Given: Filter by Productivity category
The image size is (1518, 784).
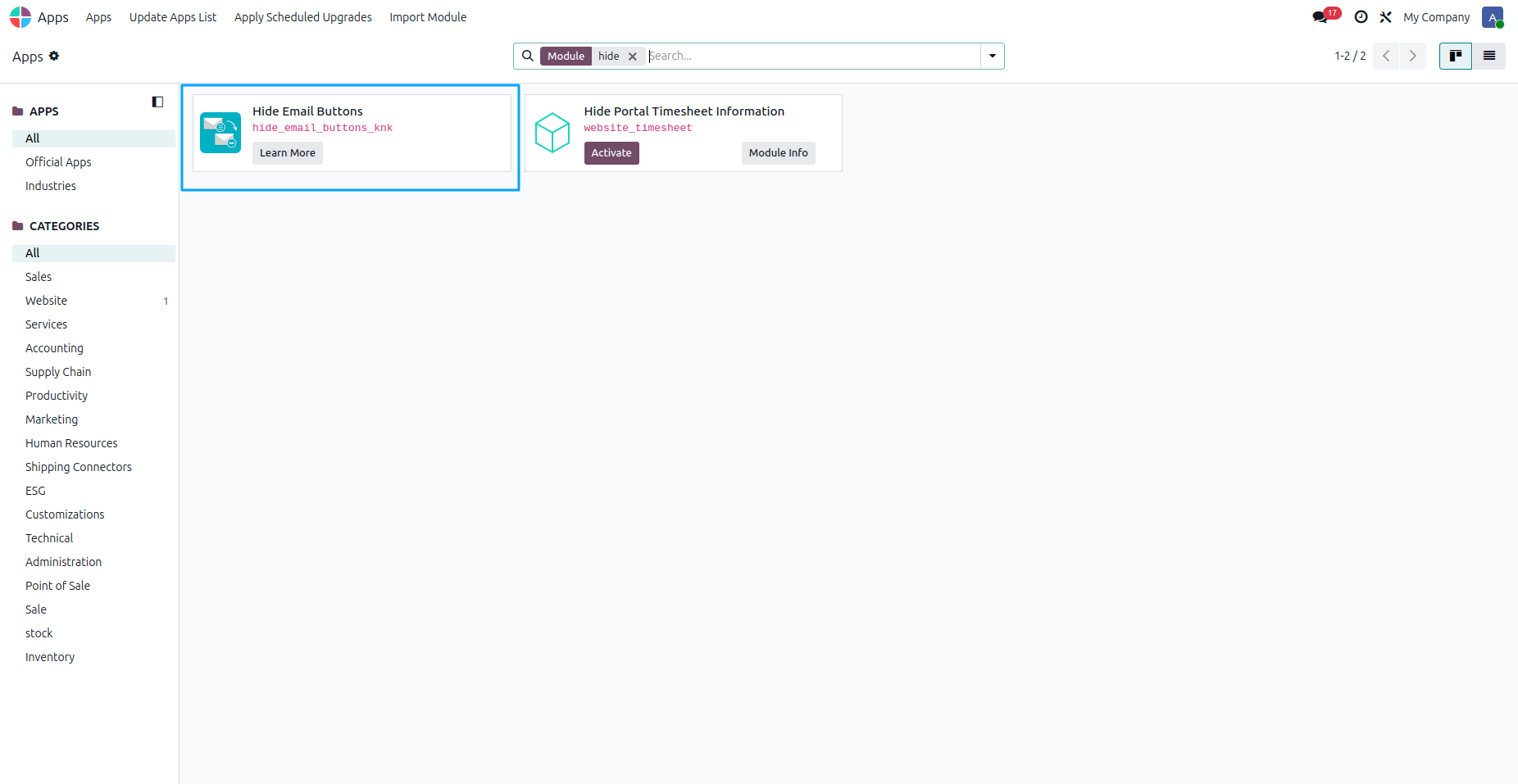Looking at the screenshot, I should coord(94,396).
